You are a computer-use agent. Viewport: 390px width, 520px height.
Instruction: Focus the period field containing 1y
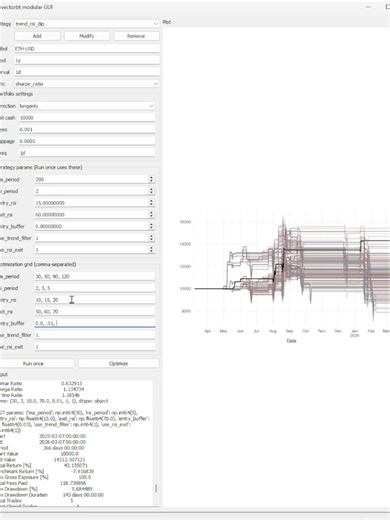[87, 60]
